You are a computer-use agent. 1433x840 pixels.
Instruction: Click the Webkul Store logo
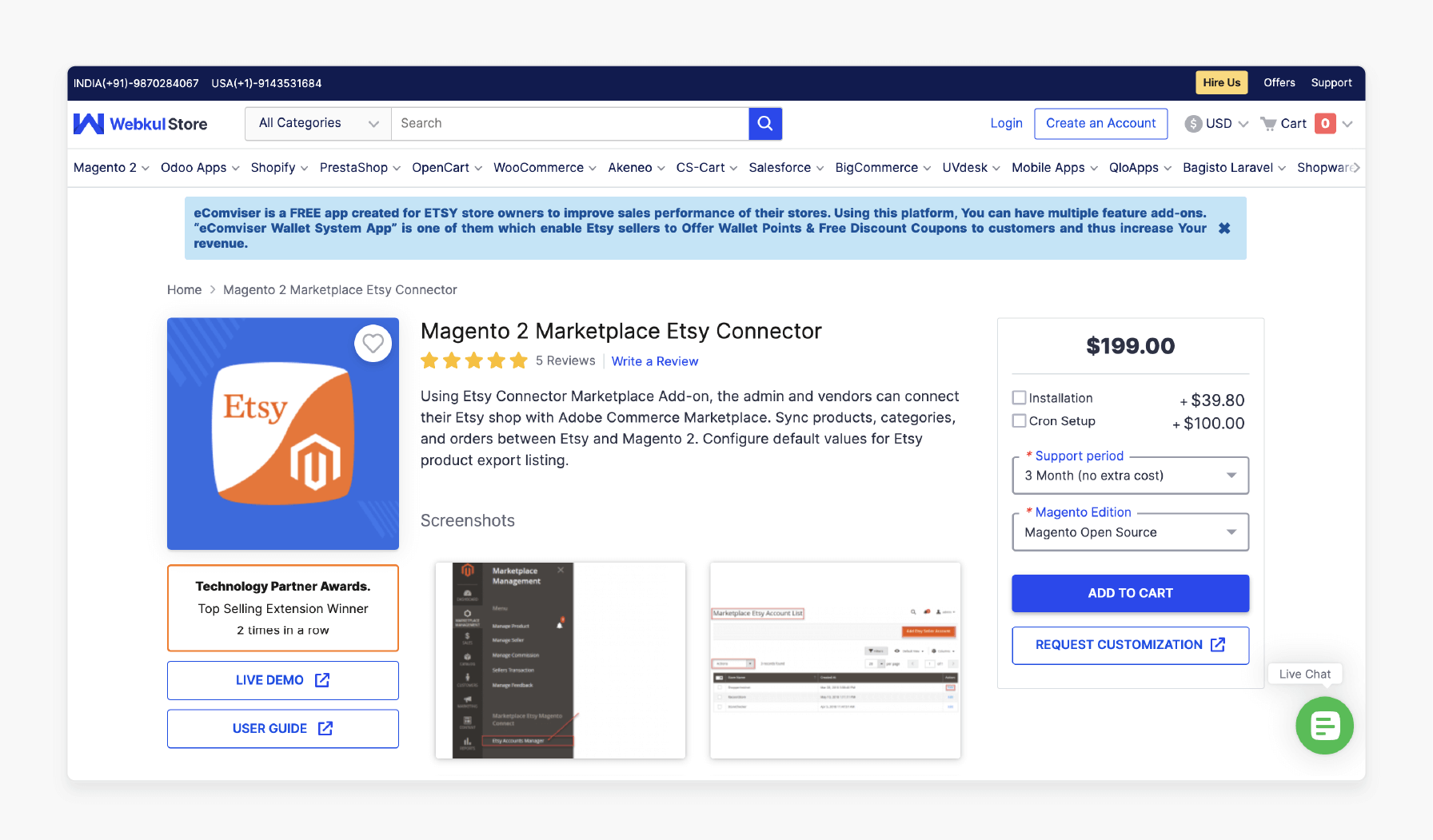140,124
